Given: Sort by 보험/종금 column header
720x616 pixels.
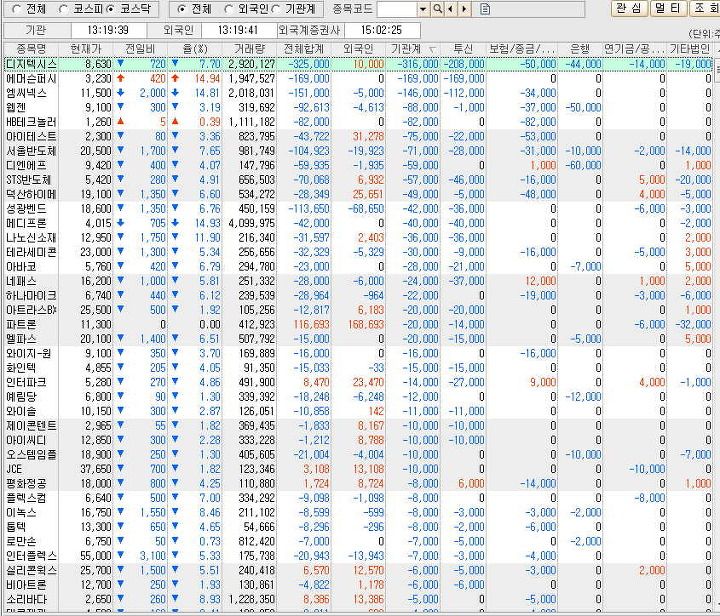Looking at the screenshot, I should point(522,49).
